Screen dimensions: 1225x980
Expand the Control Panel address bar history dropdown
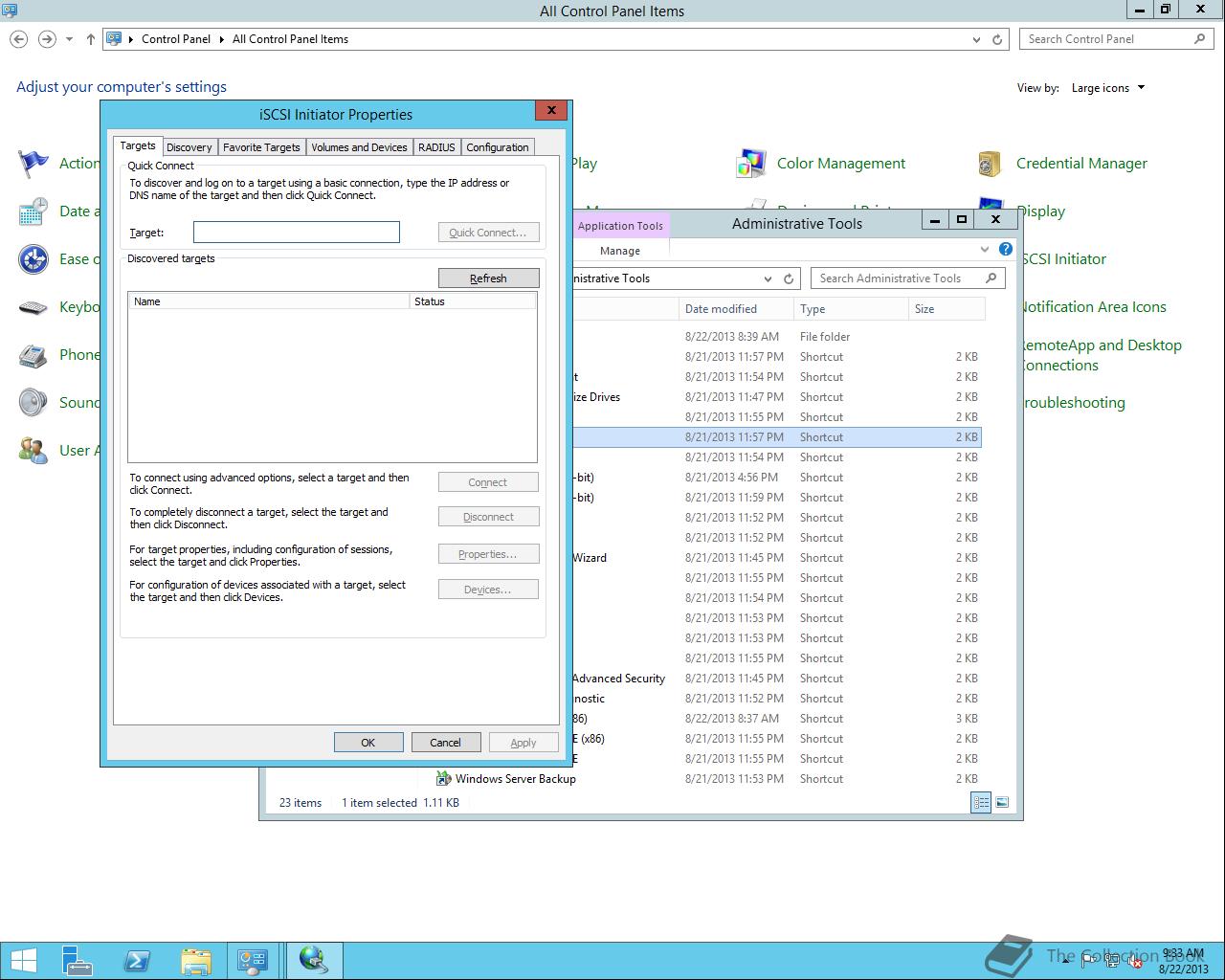976,39
